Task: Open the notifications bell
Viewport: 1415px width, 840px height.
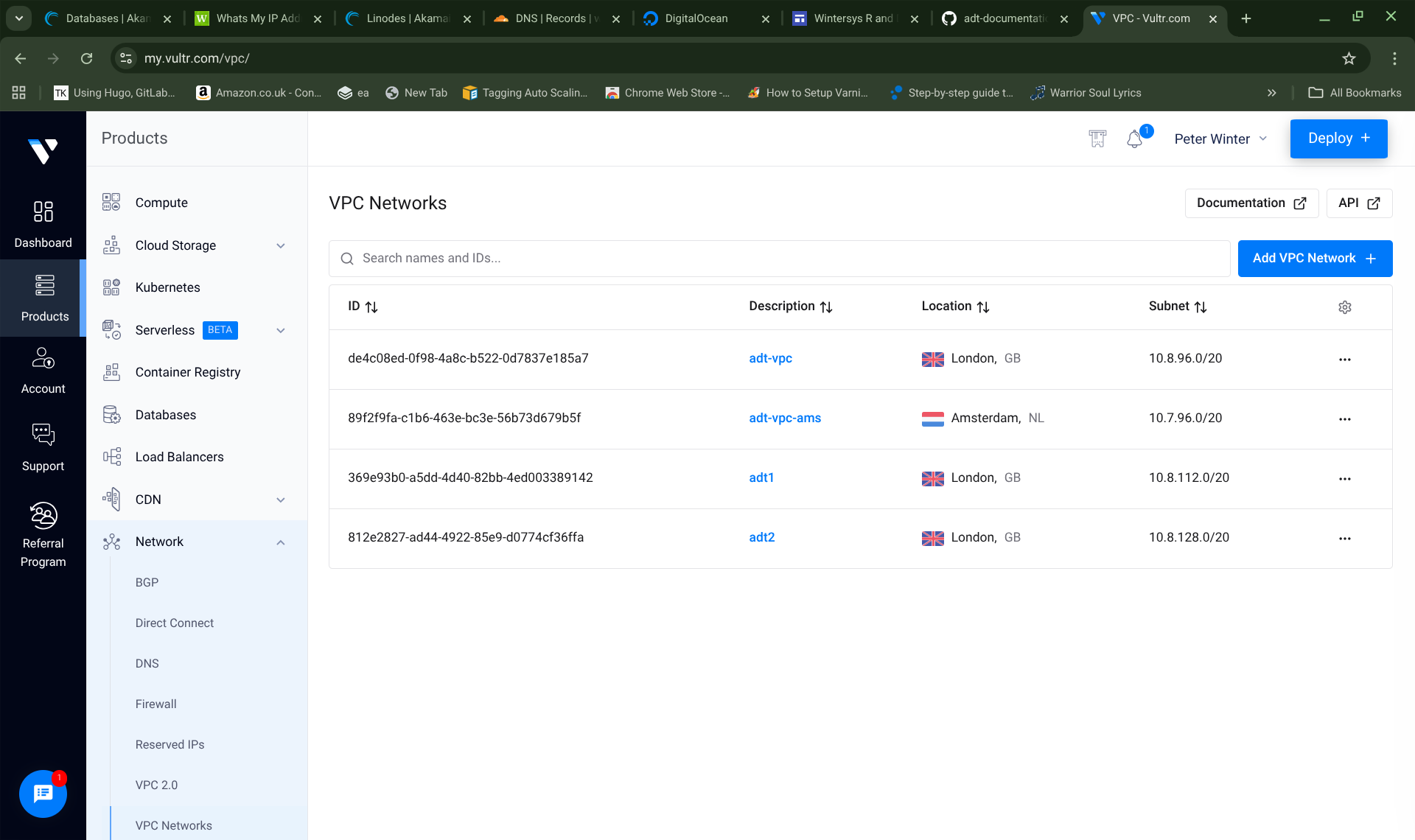Action: [1133, 139]
